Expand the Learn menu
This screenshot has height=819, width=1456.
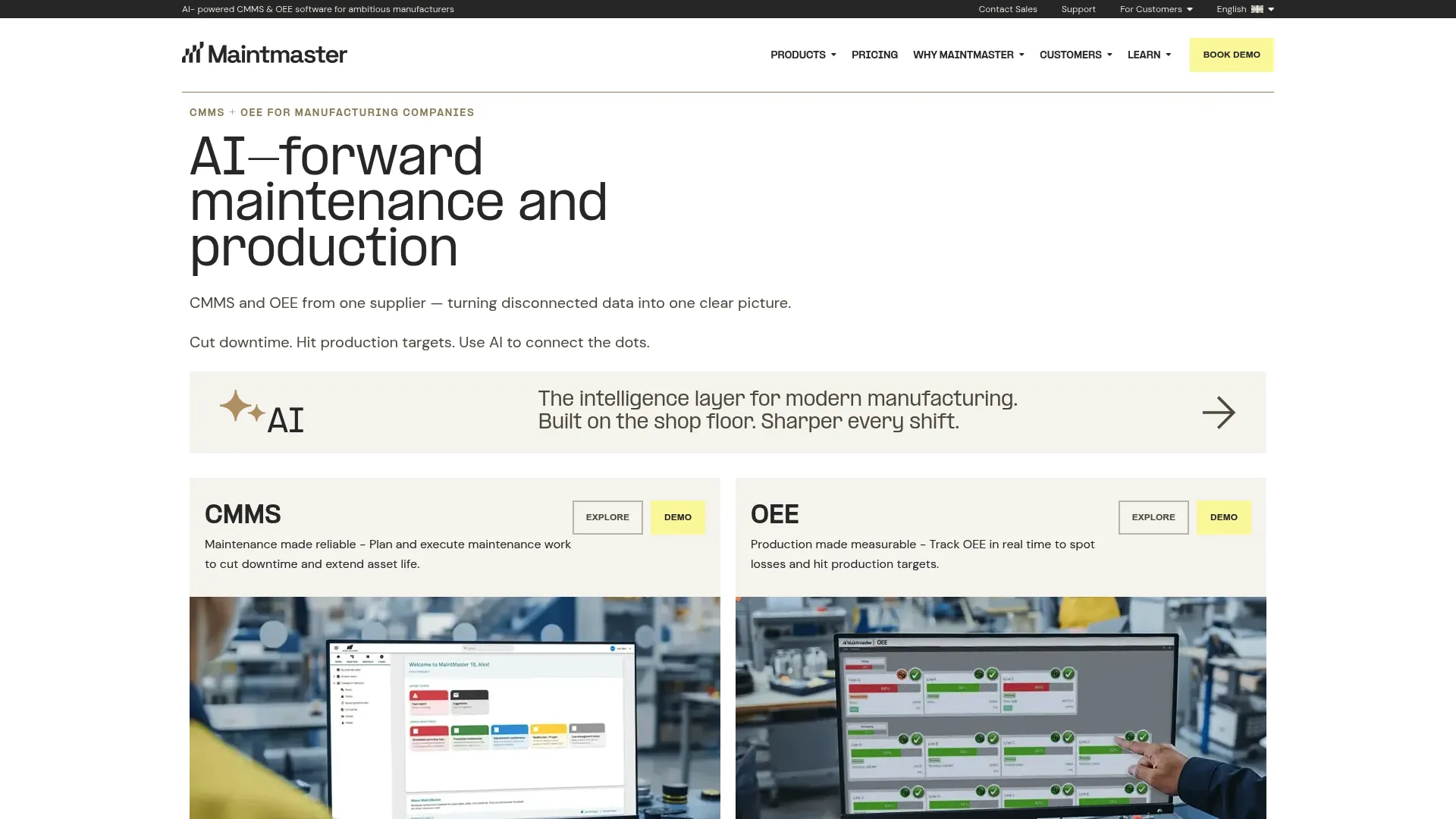click(x=1149, y=55)
